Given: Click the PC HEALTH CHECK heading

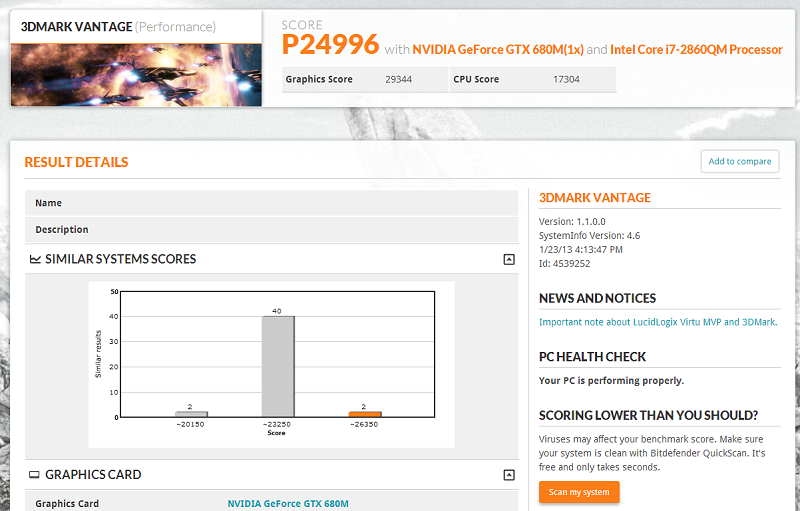Looking at the screenshot, I should tap(592, 357).
